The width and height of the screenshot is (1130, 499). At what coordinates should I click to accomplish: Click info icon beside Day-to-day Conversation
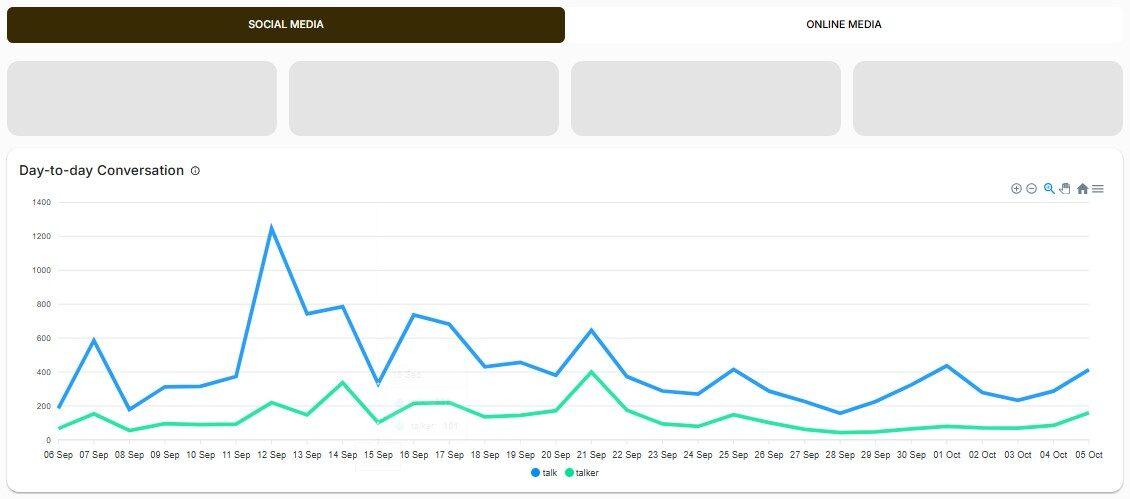coord(195,171)
